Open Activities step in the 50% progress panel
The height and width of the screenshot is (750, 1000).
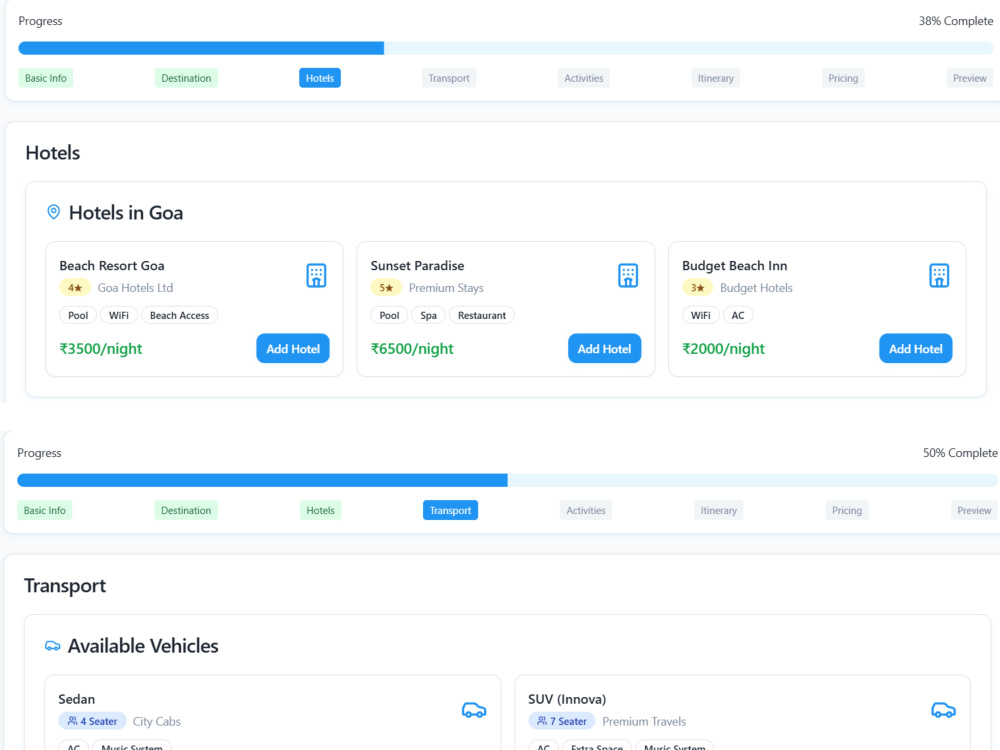tap(585, 510)
